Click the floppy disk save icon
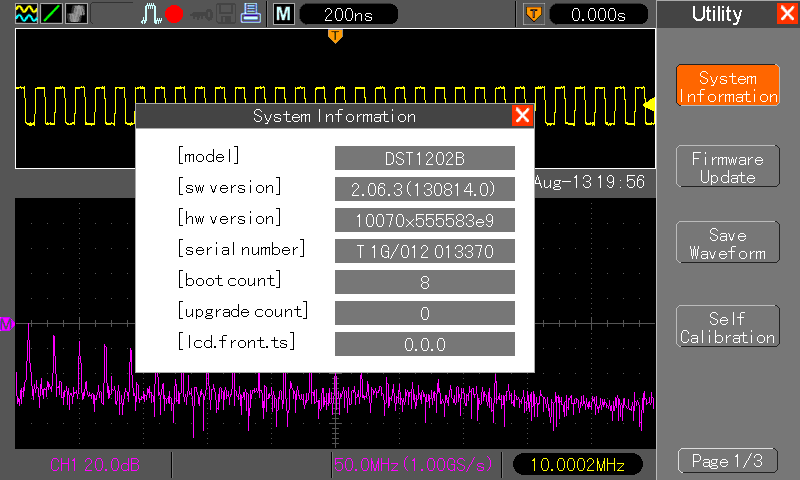This screenshot has width=800, height=480. coord(226,14)
